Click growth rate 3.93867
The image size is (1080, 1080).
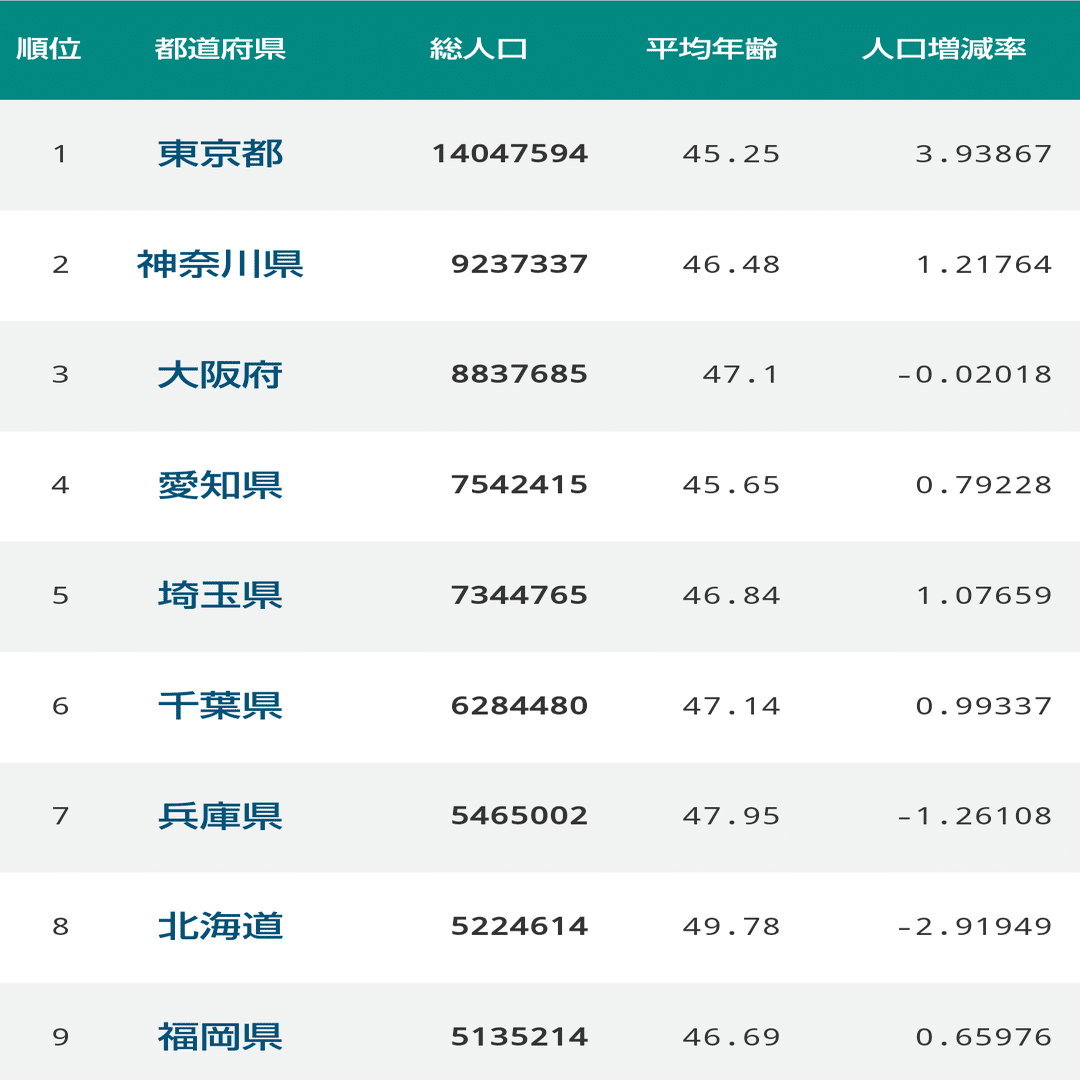984,154
